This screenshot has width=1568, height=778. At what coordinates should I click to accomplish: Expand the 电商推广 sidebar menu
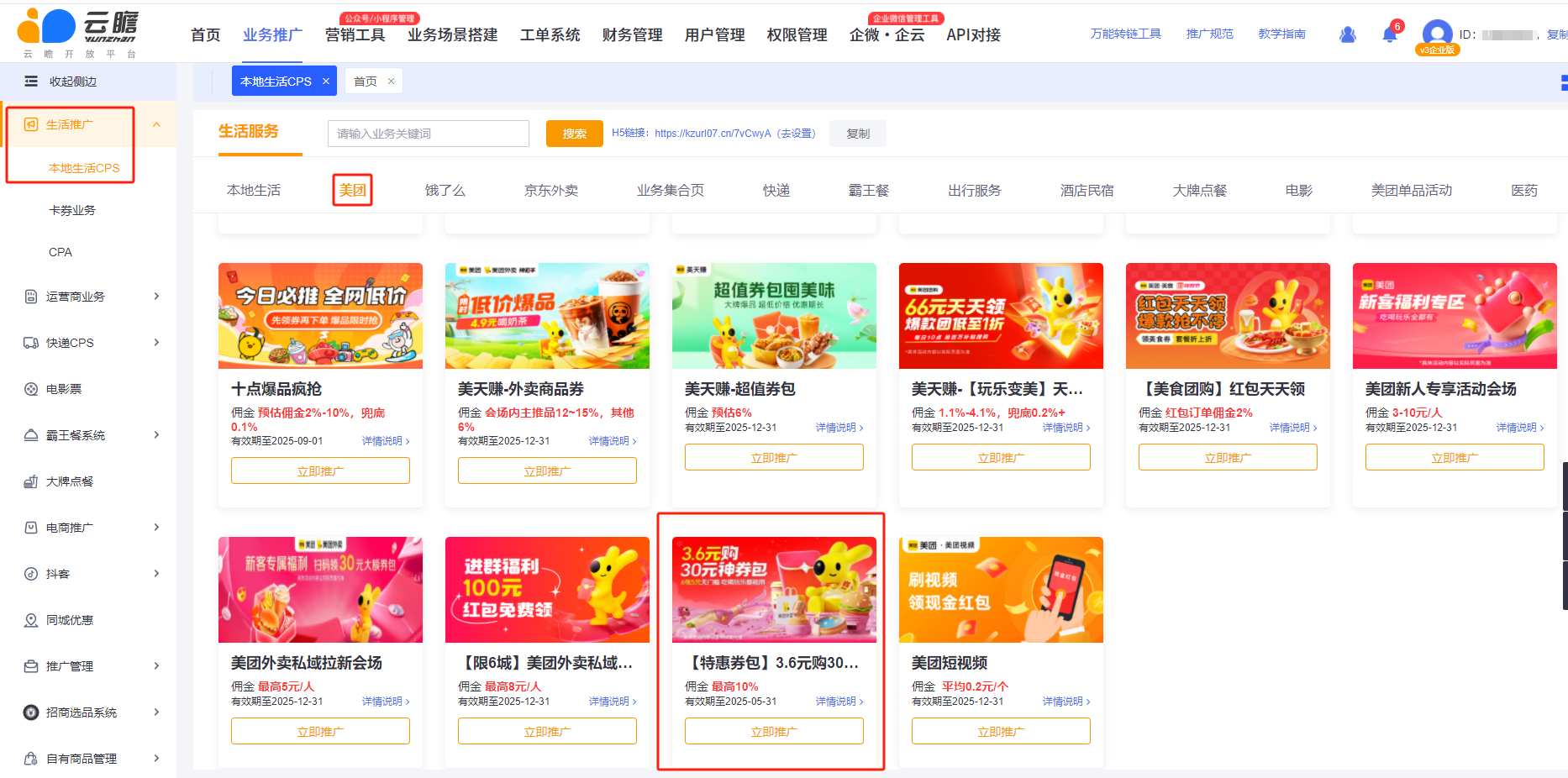[x=156, y=528]
